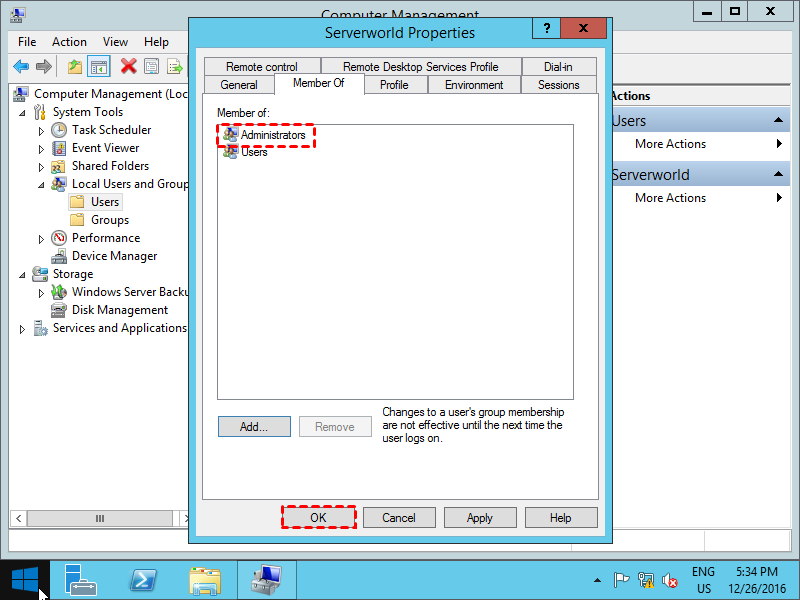
Task: Open Server Manager from the taskbar
Action: point(81,581)
